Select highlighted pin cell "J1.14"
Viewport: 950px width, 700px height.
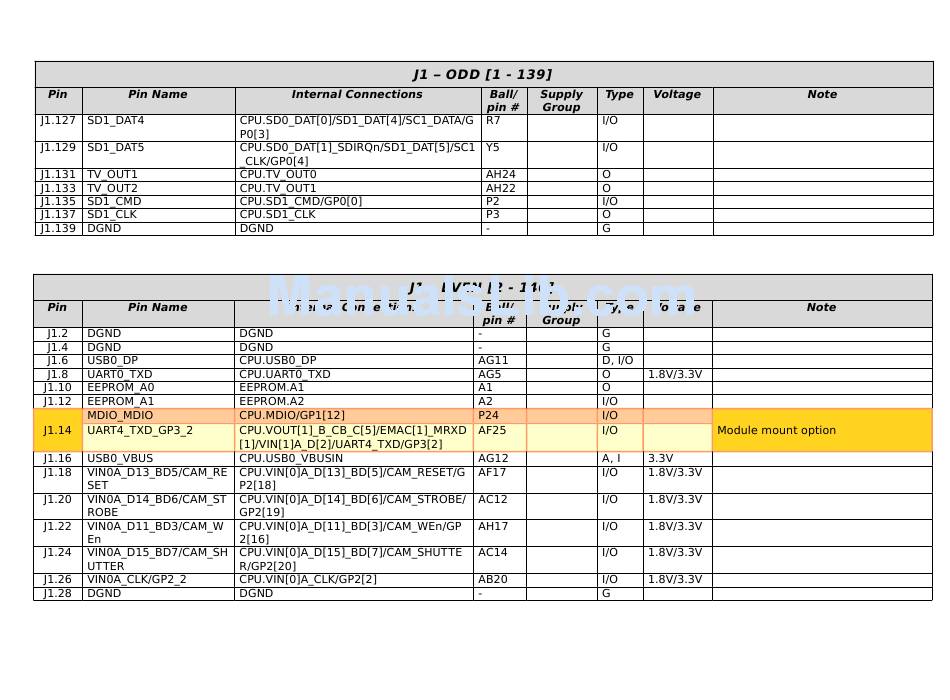(58, 430)
